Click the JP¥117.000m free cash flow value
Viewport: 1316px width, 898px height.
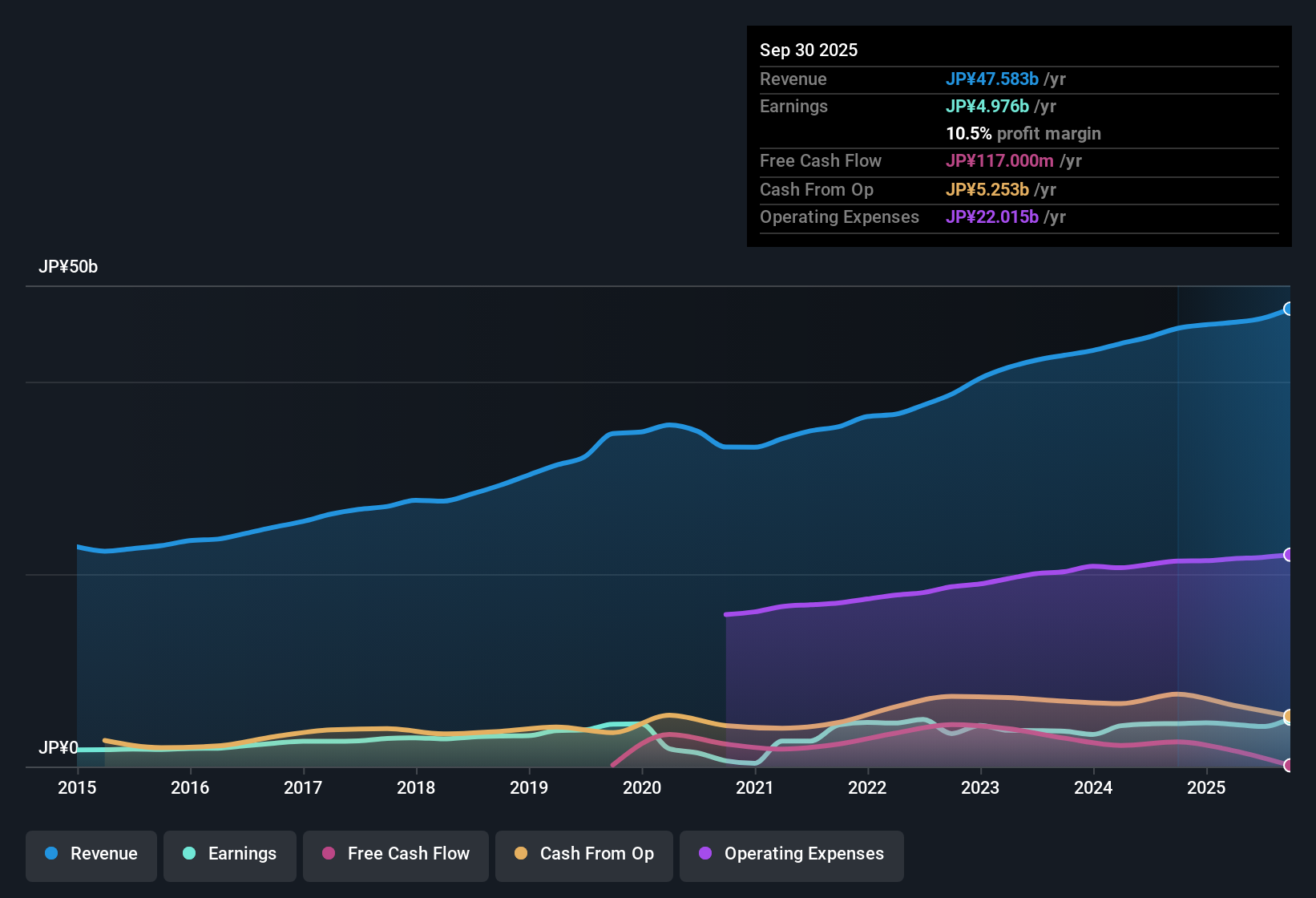pos(1000,161)
